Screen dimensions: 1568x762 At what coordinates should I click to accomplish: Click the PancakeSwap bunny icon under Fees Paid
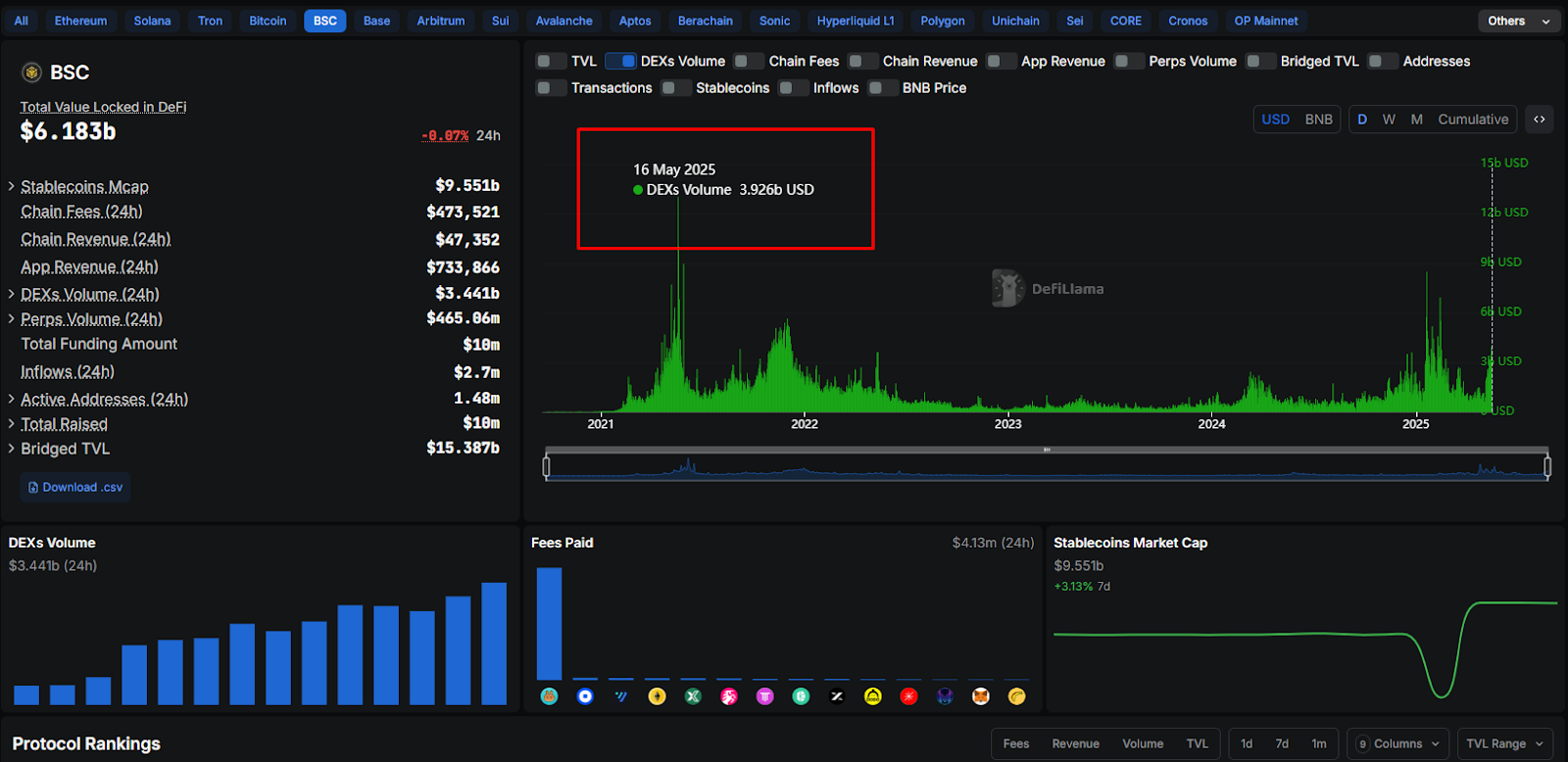(x=549, y=696)
